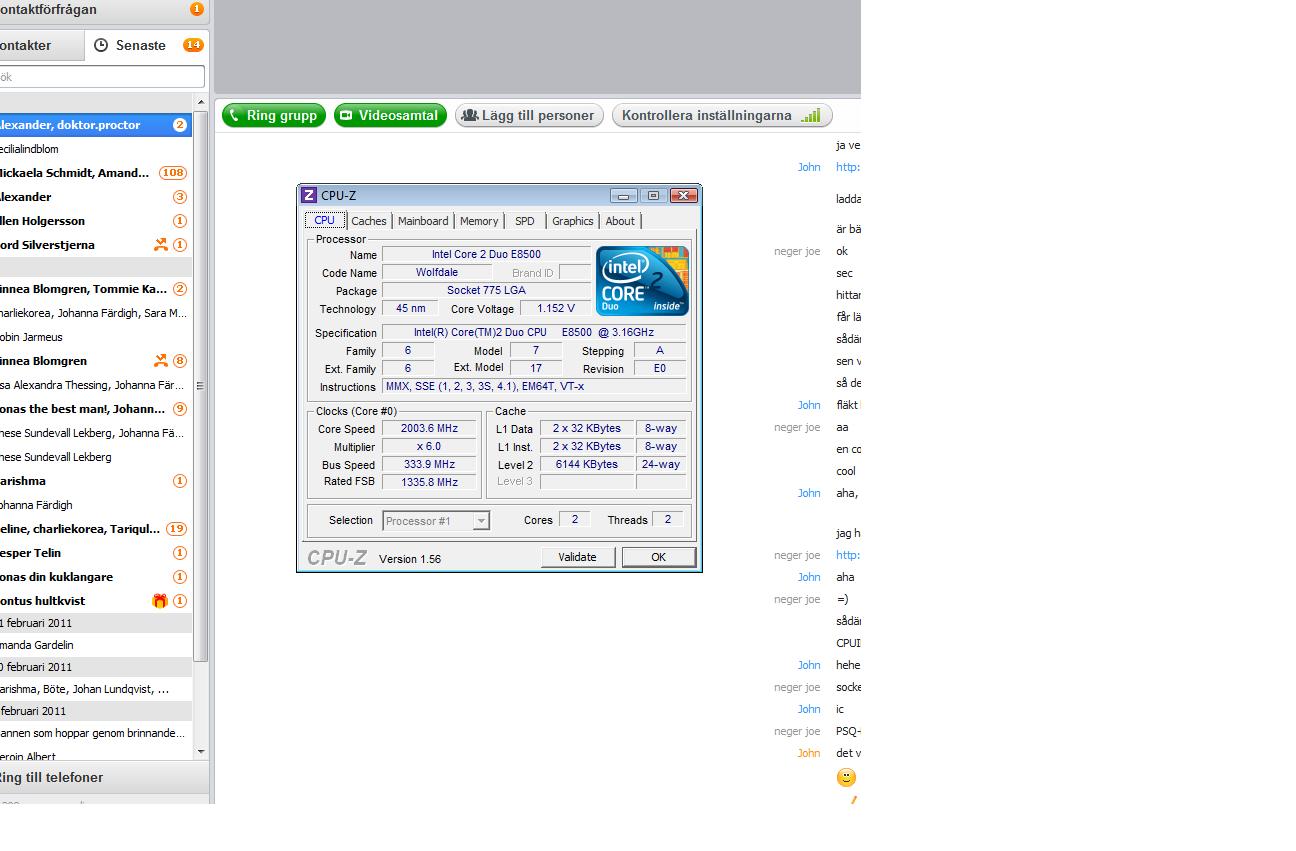Click the smiley emoticon in the chat
The image size is (1296, 851).
[846, 777]
